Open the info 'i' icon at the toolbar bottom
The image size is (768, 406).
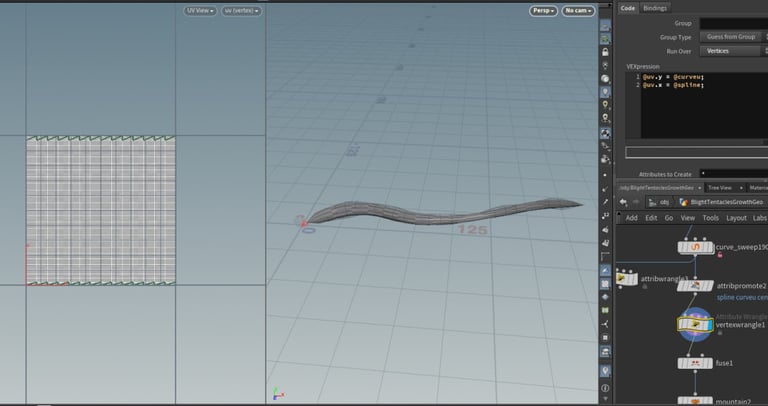[605, 388]
